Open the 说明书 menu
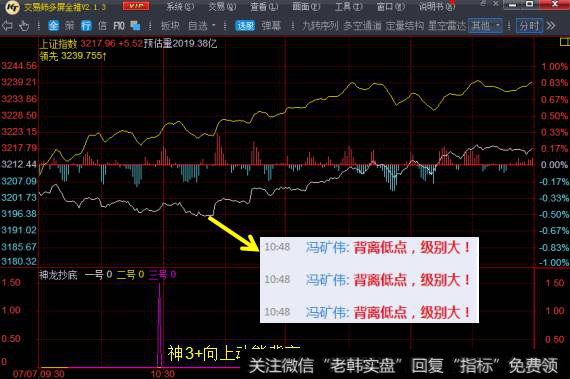 437,7
